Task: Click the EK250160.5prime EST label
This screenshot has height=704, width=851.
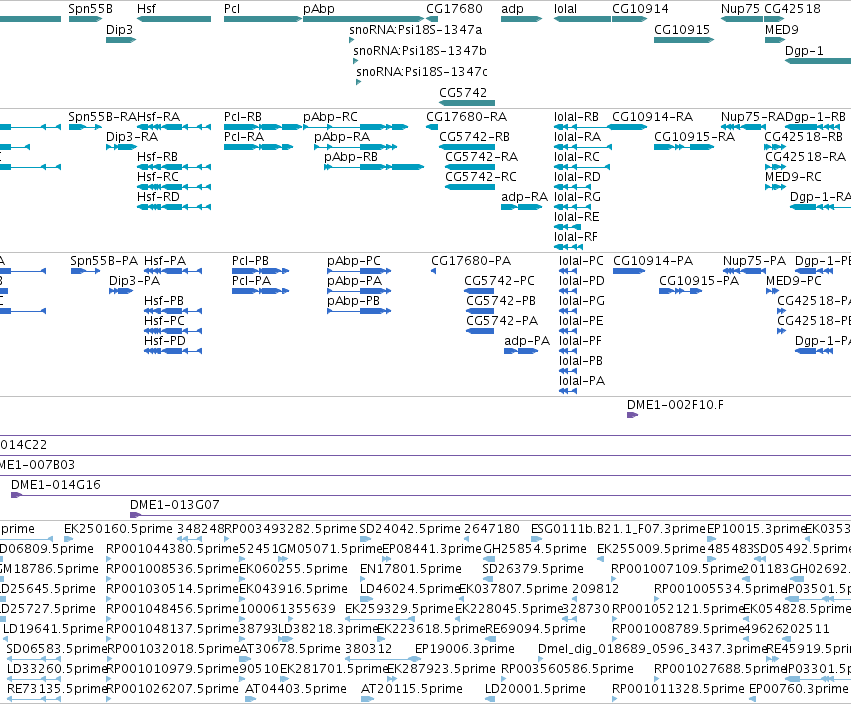Action: [118, 529]
